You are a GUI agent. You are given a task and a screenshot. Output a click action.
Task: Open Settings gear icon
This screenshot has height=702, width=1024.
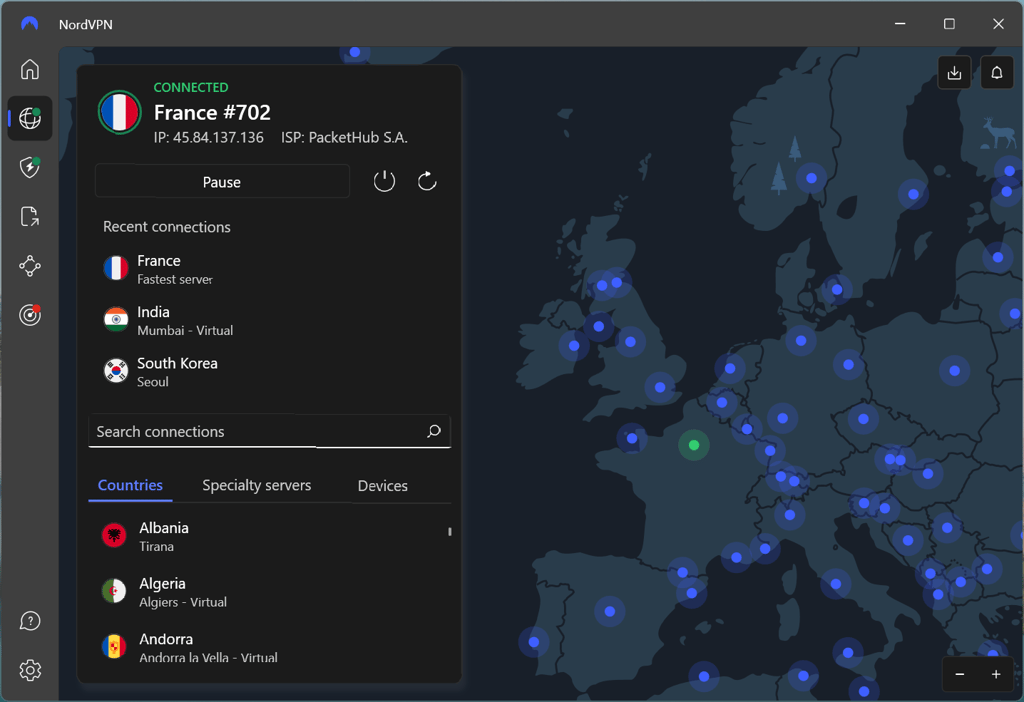tap(30, 671)
